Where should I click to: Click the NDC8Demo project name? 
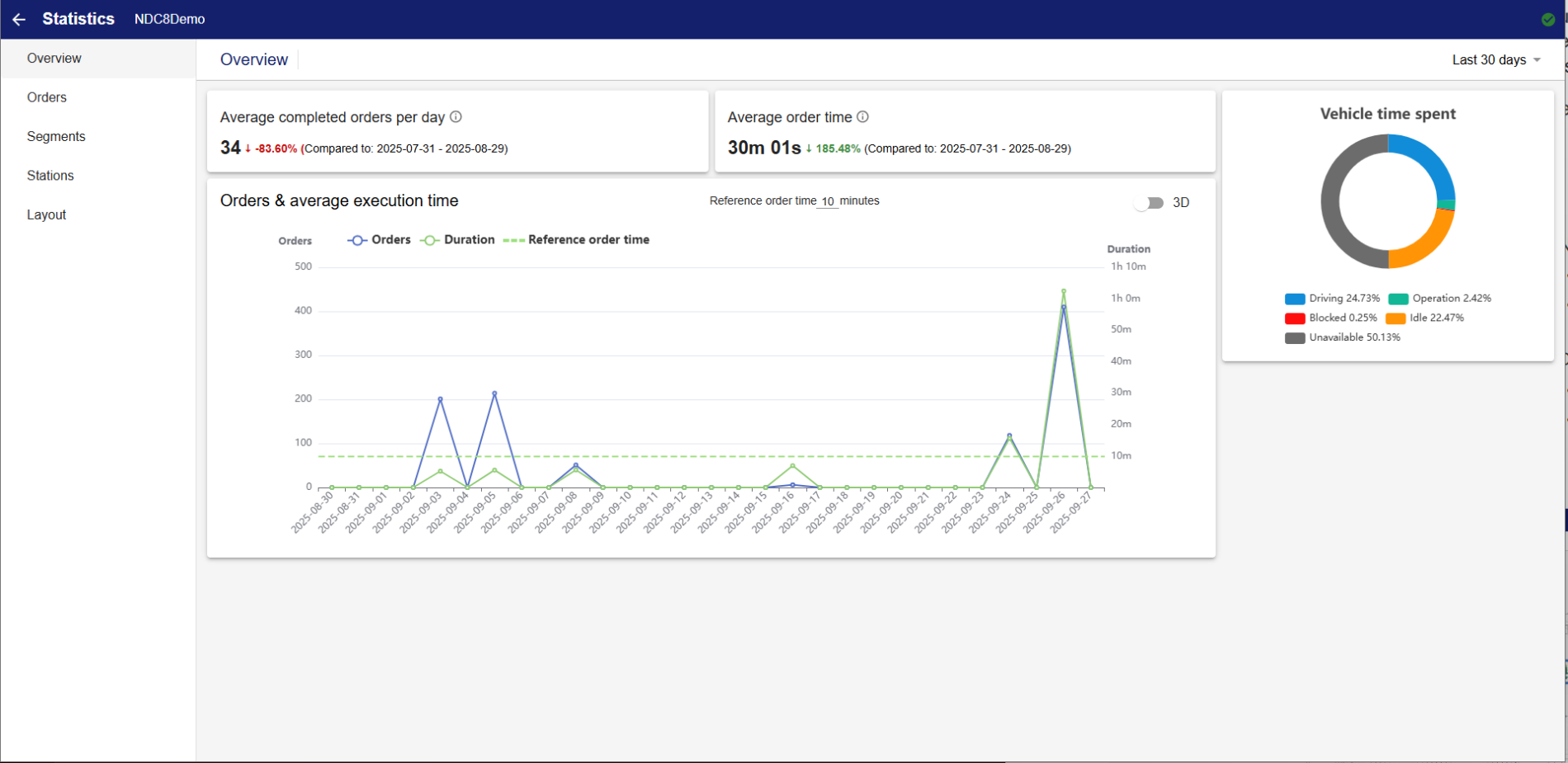point(170,19)
